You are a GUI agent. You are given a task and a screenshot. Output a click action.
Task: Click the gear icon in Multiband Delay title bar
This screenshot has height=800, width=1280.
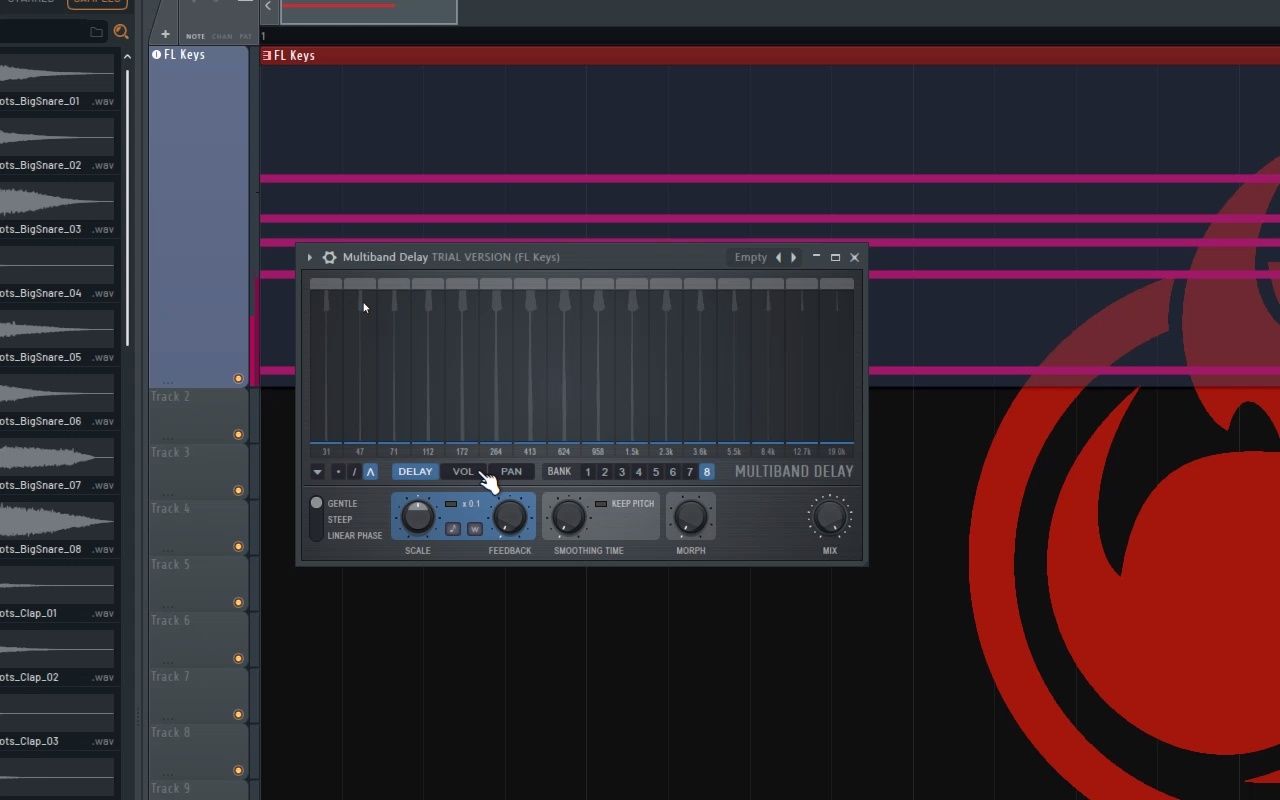[x=329, y=257]
